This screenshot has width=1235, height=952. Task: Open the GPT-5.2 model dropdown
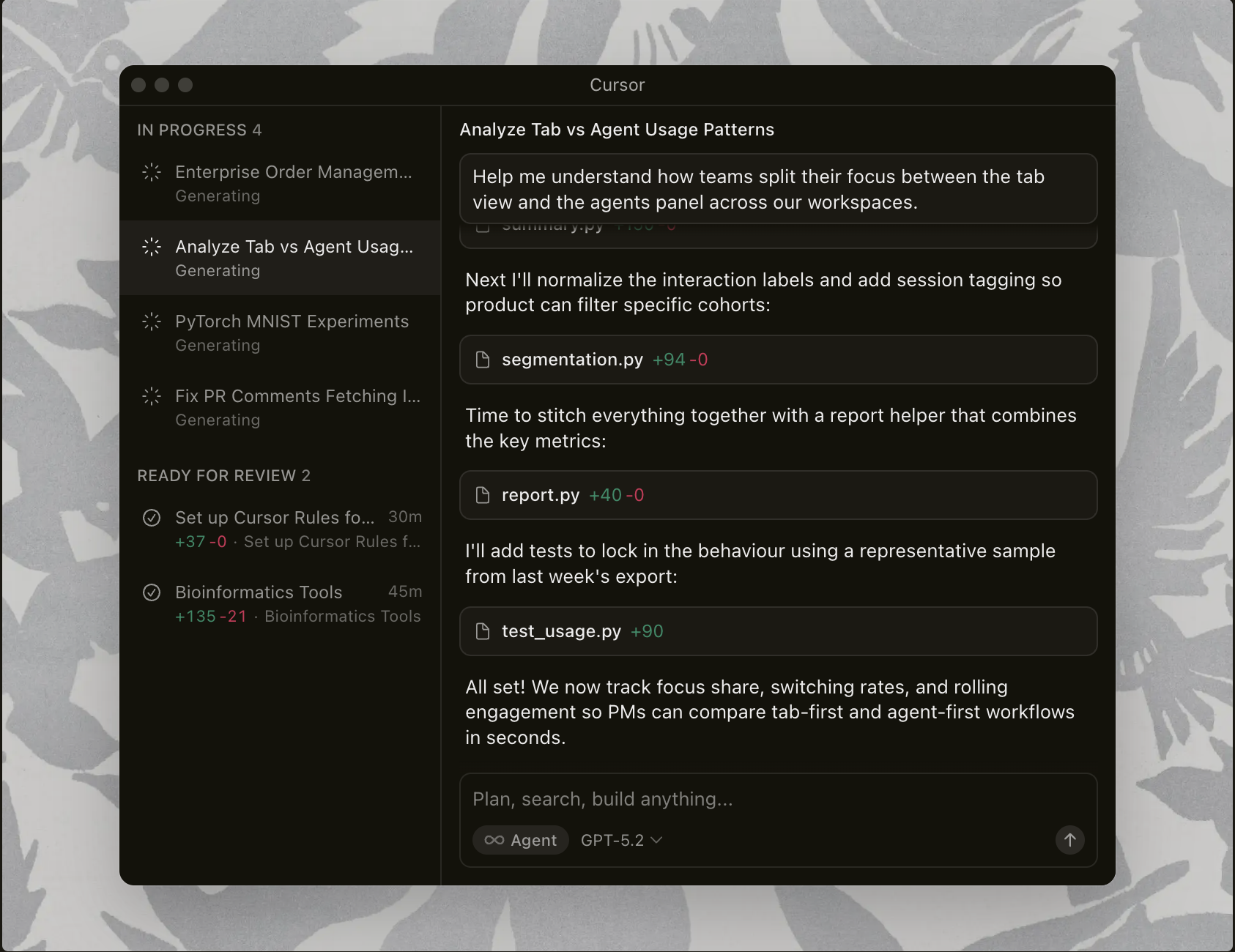(621, 840)
